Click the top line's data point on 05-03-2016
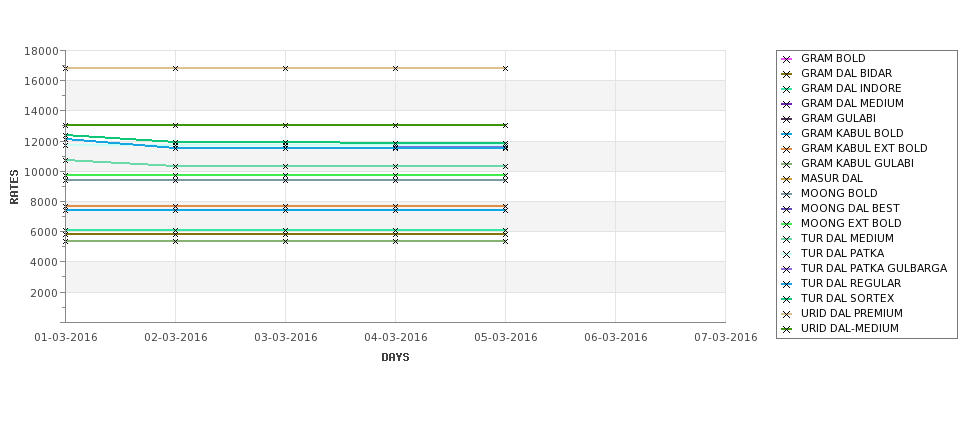Viewport: 975px width, 429px height. coord(506,68)
